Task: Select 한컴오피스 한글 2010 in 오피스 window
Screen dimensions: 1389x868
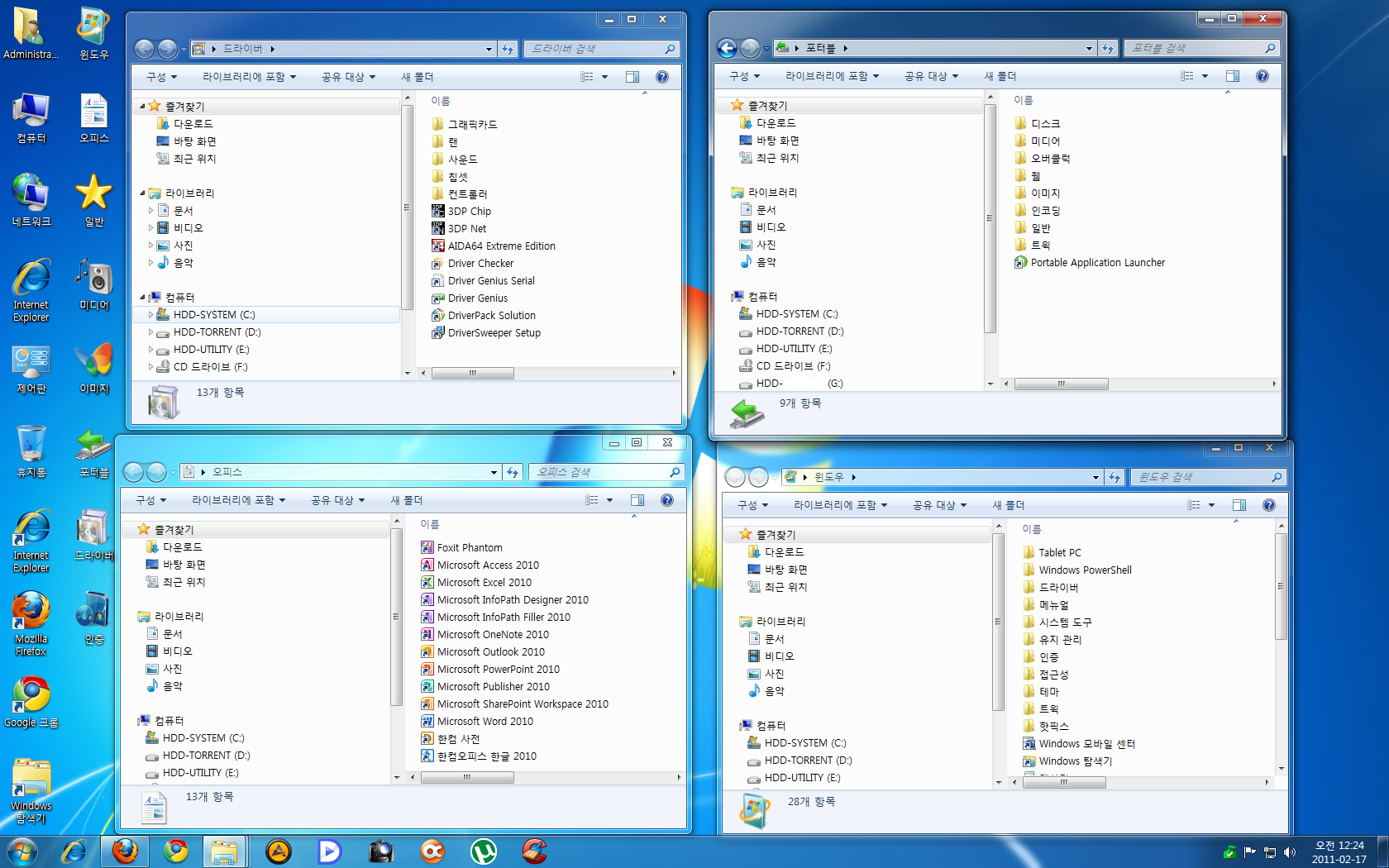Action: 479,756
